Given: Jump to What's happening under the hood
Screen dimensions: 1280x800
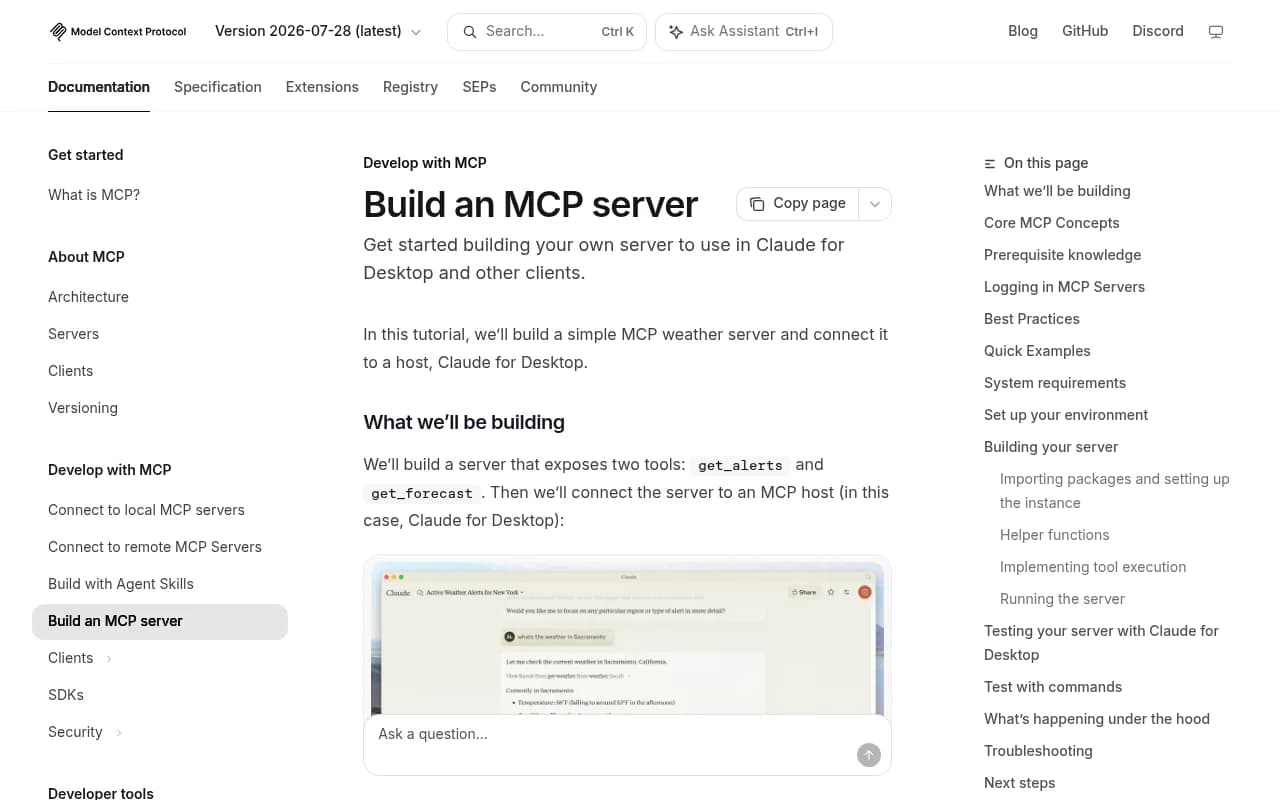Looking at the screenshot, I should tap(1097, 719).
